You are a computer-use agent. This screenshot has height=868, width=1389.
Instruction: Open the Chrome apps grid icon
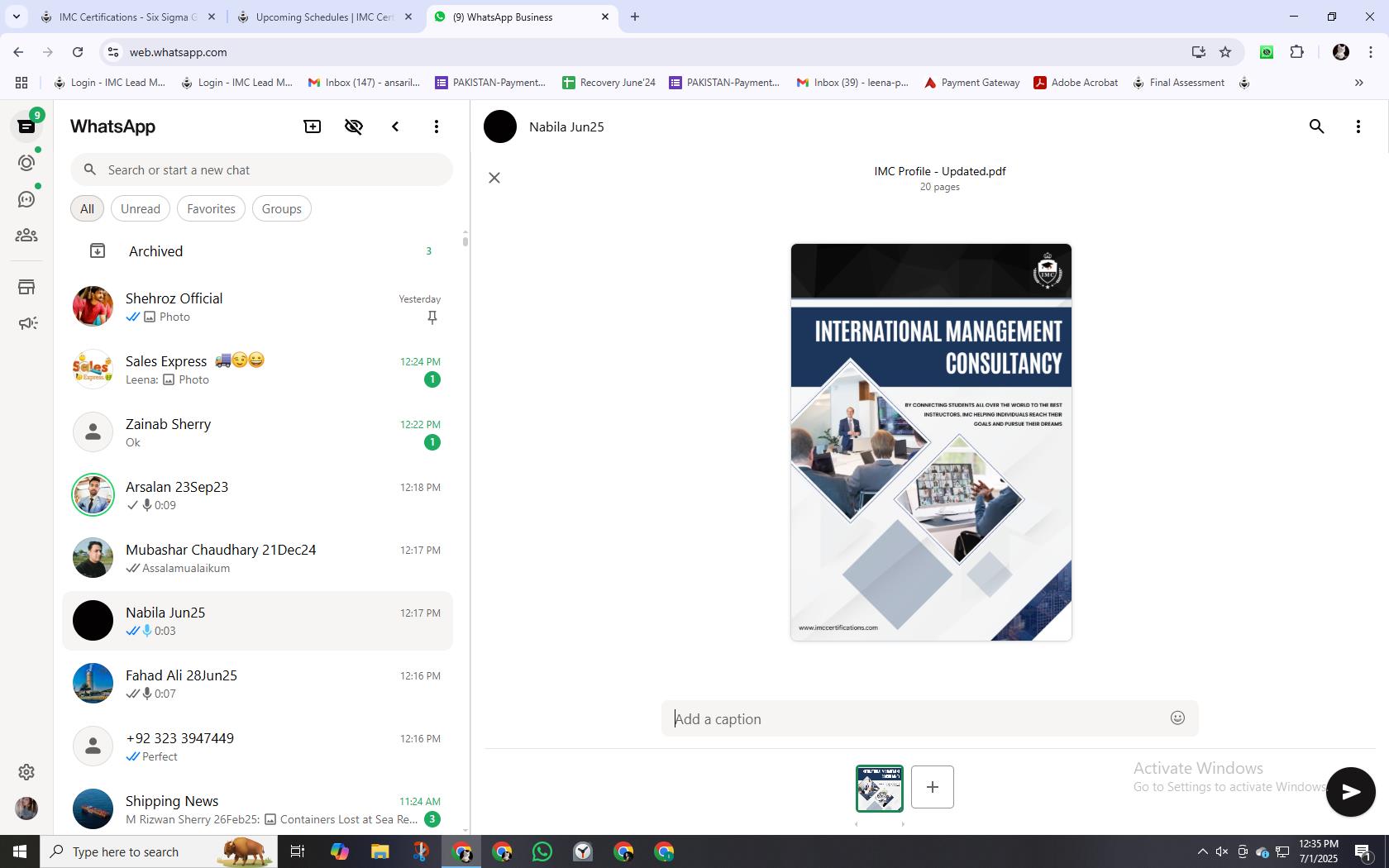pos(21,83)
